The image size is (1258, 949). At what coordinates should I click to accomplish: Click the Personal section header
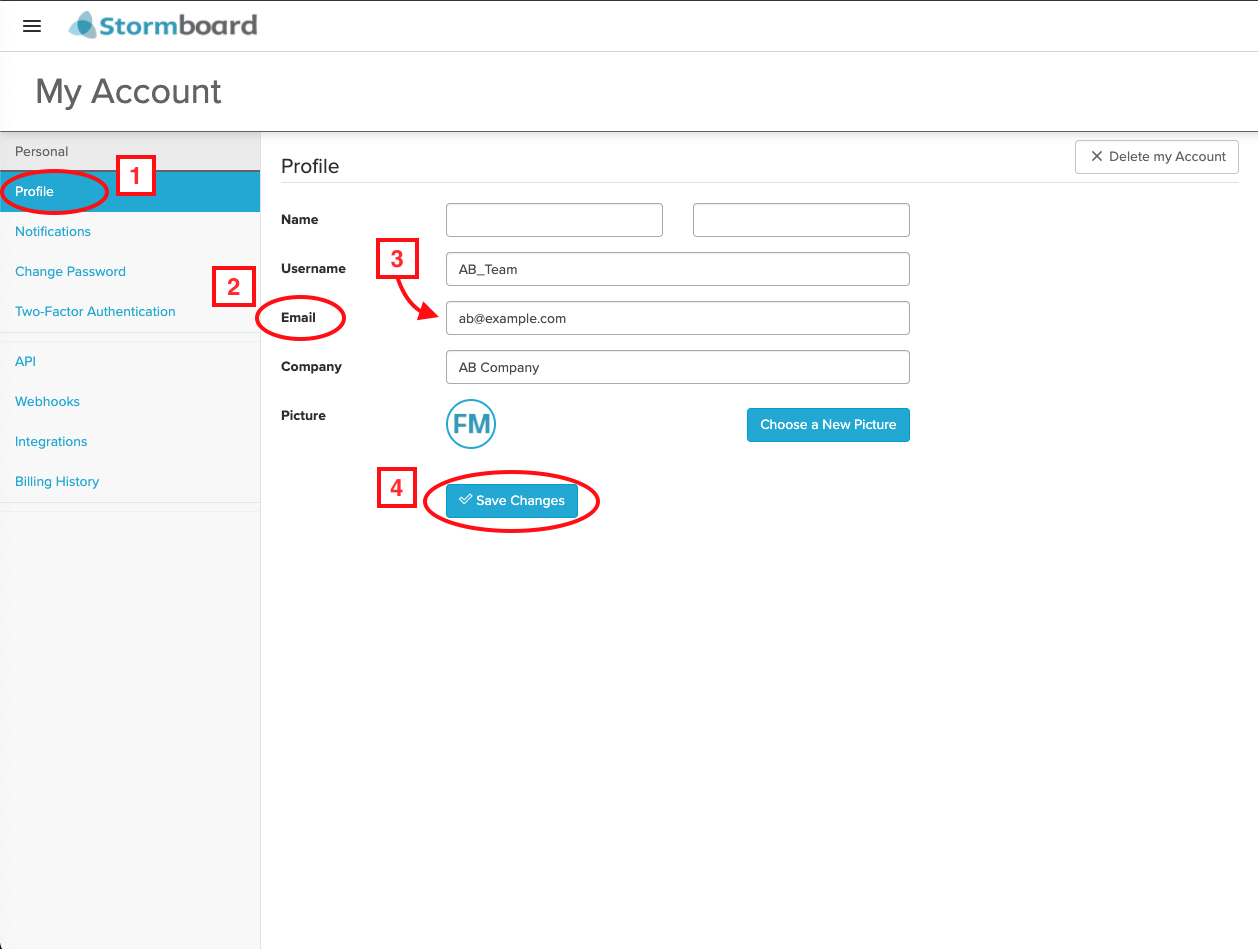coord(42,151)
